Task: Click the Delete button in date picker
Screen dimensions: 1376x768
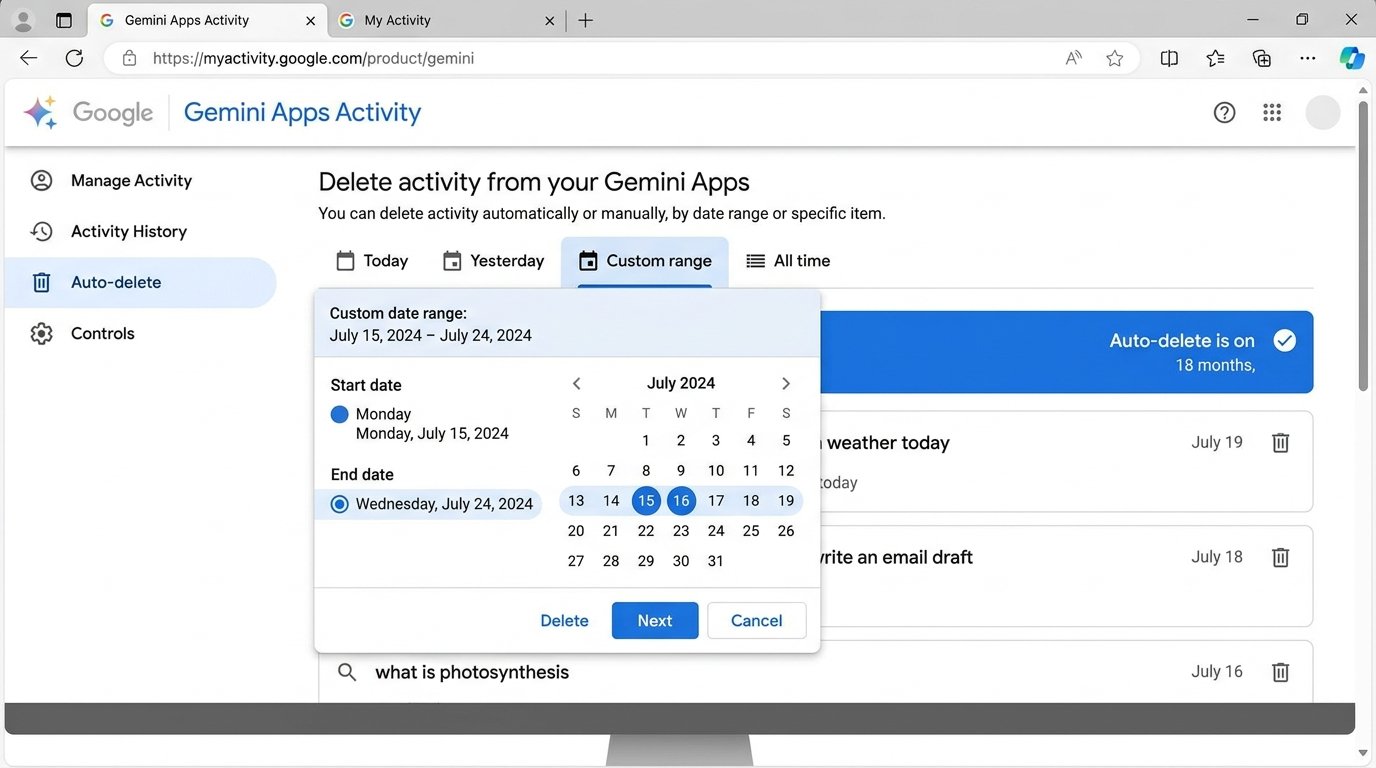Action: tap(564, 621)
